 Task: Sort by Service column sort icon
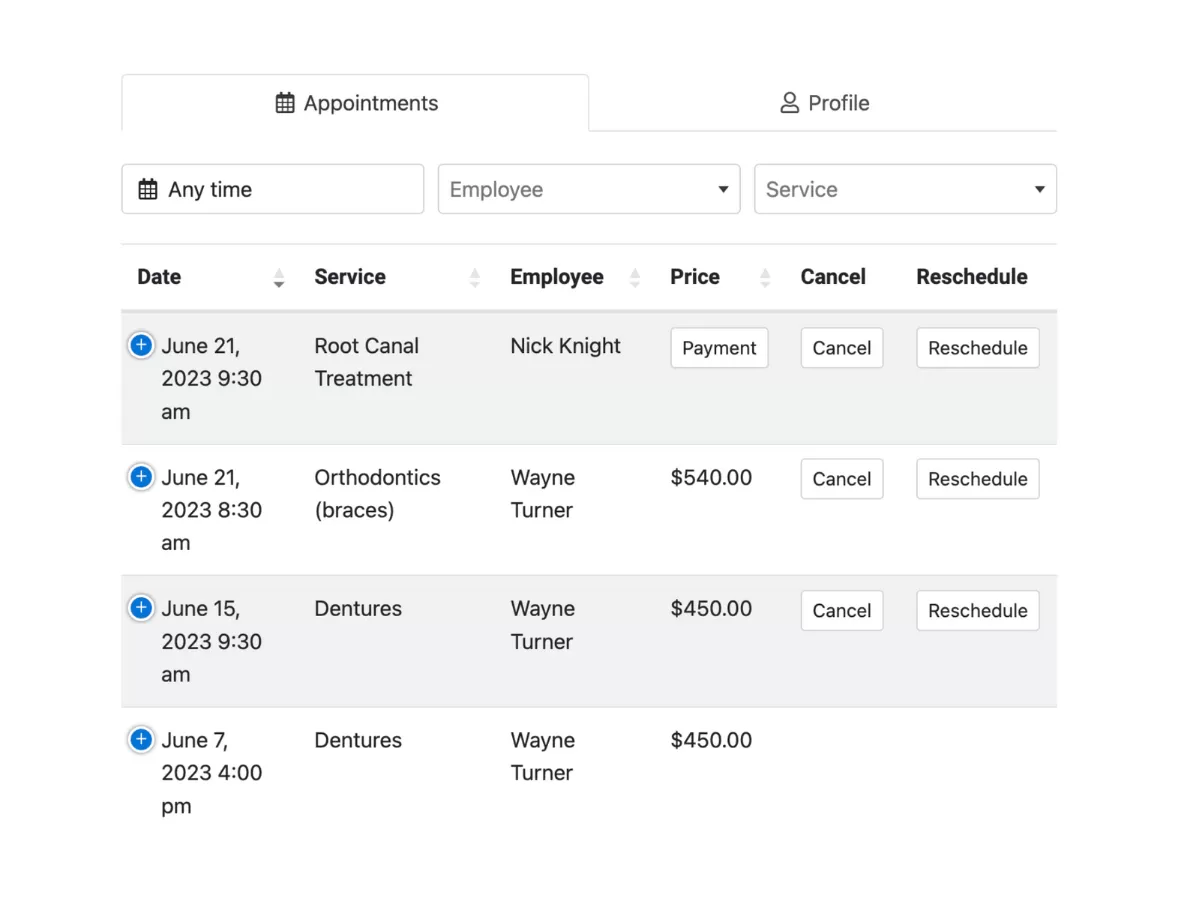click(x=475, y=278)
